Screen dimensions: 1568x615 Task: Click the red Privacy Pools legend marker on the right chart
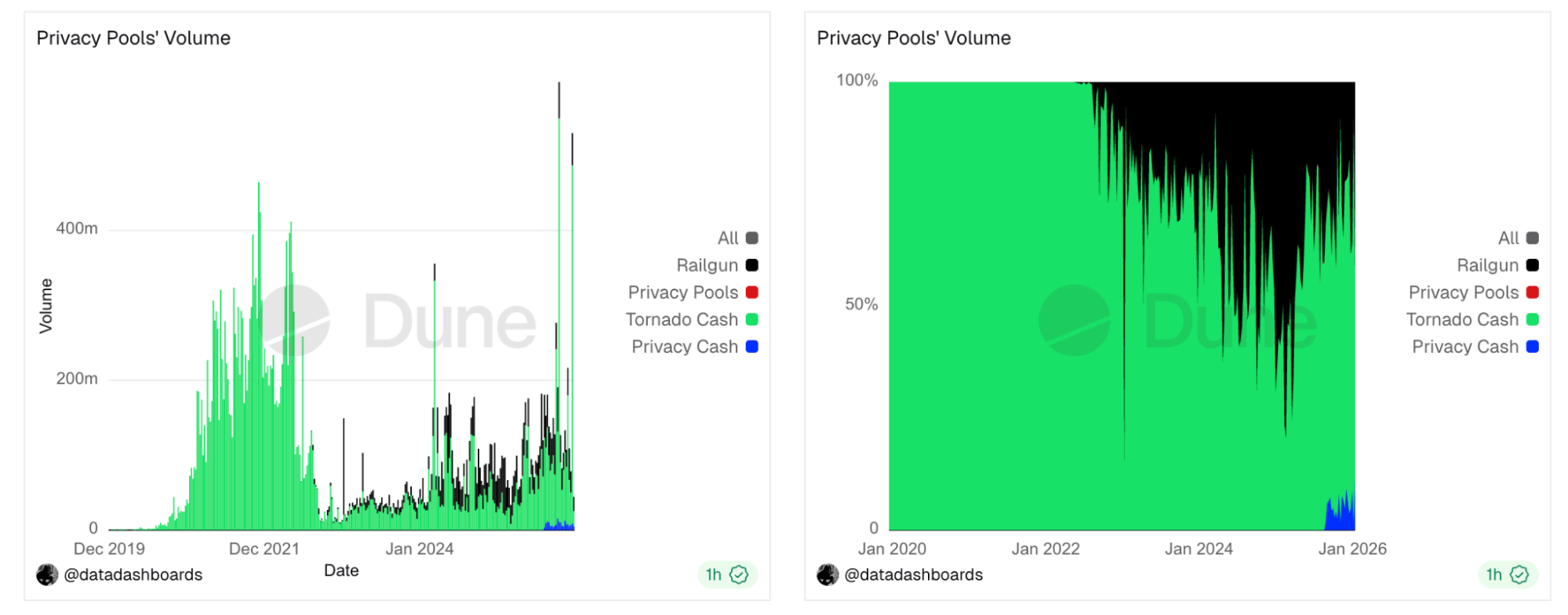(1533, 292)
